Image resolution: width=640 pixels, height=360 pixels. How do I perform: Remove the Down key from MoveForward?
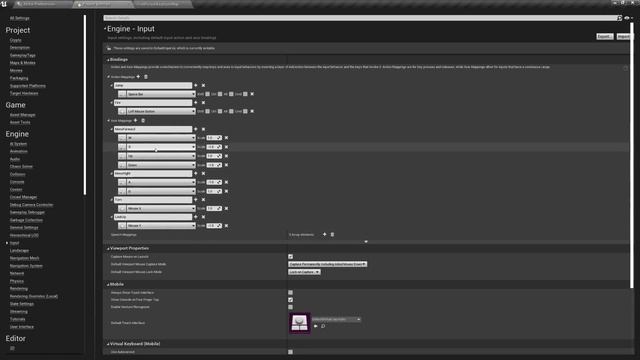[x=226, y=165]
